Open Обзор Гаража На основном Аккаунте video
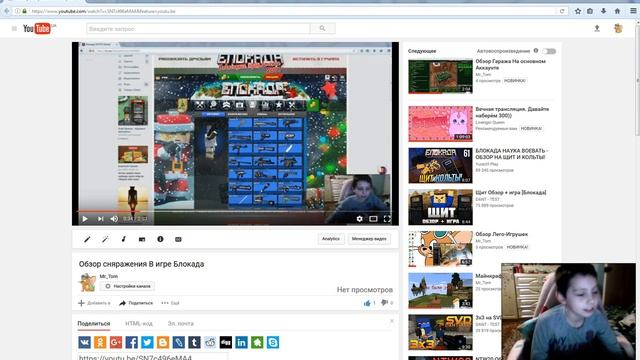The image size is (640, 360). click(510, 64)
